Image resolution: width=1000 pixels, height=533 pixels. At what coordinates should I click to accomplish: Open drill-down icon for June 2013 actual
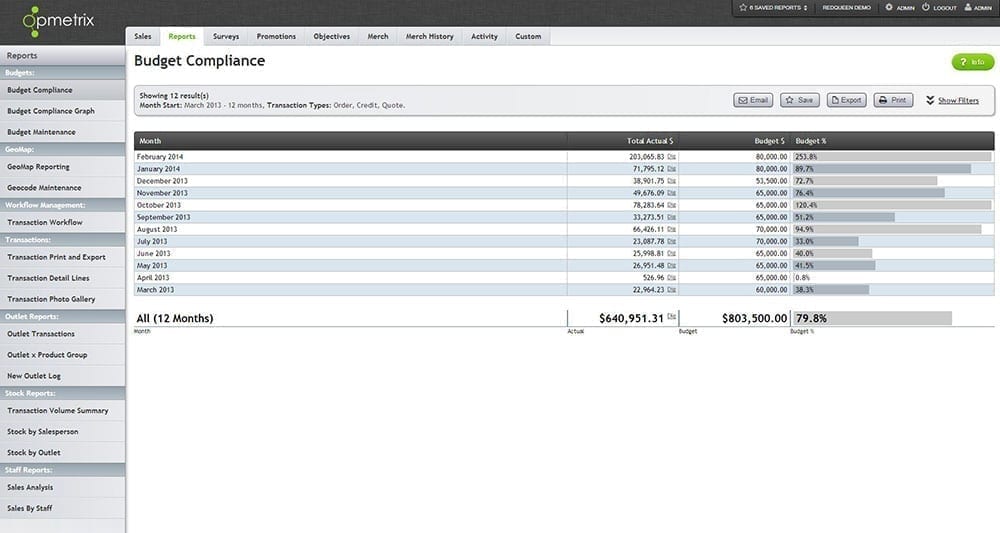pos(672,254)
